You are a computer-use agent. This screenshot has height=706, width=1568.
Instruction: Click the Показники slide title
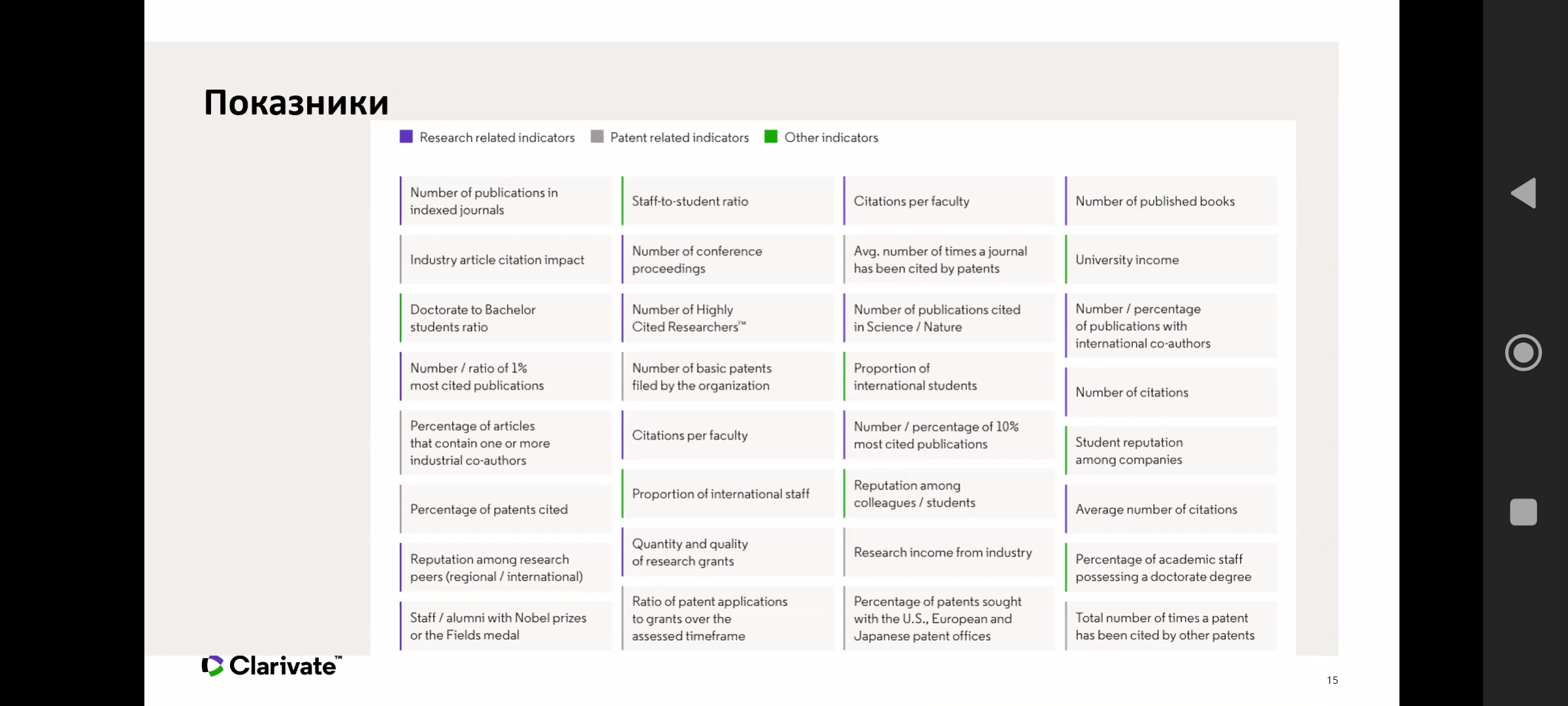point(296,103)
